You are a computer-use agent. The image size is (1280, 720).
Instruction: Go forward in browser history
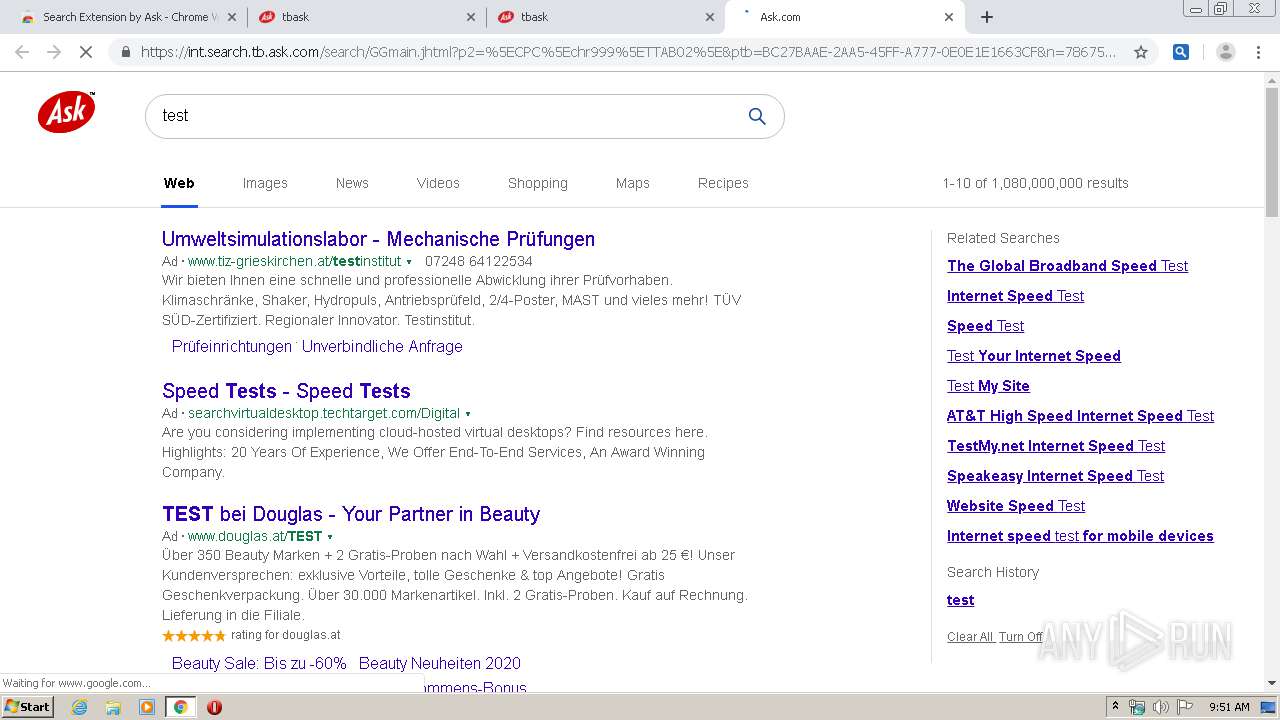54,52
